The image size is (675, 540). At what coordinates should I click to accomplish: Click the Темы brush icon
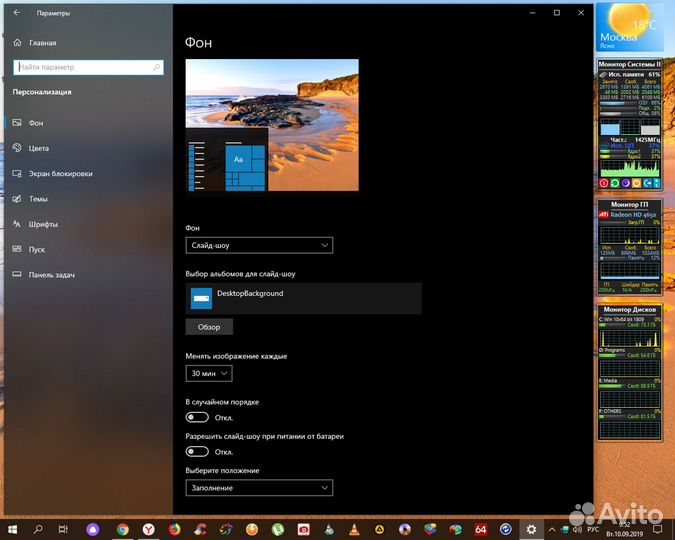[x=17, y=199]
